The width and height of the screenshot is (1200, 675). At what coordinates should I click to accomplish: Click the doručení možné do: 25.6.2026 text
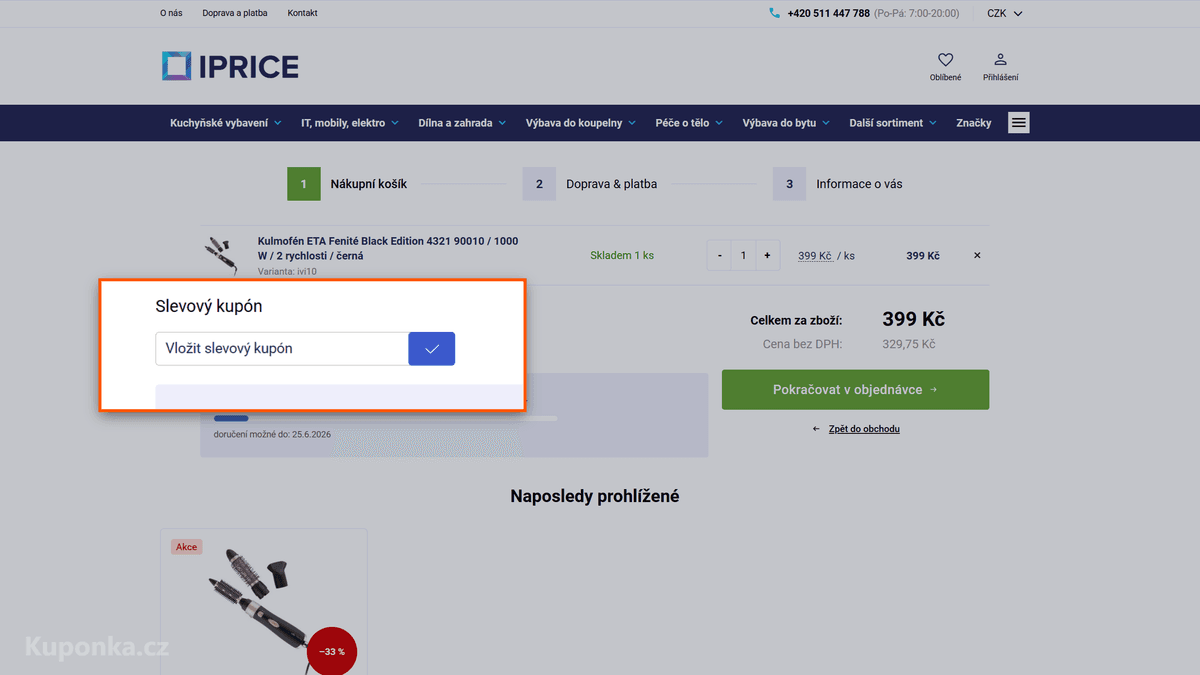pos(272,435)
